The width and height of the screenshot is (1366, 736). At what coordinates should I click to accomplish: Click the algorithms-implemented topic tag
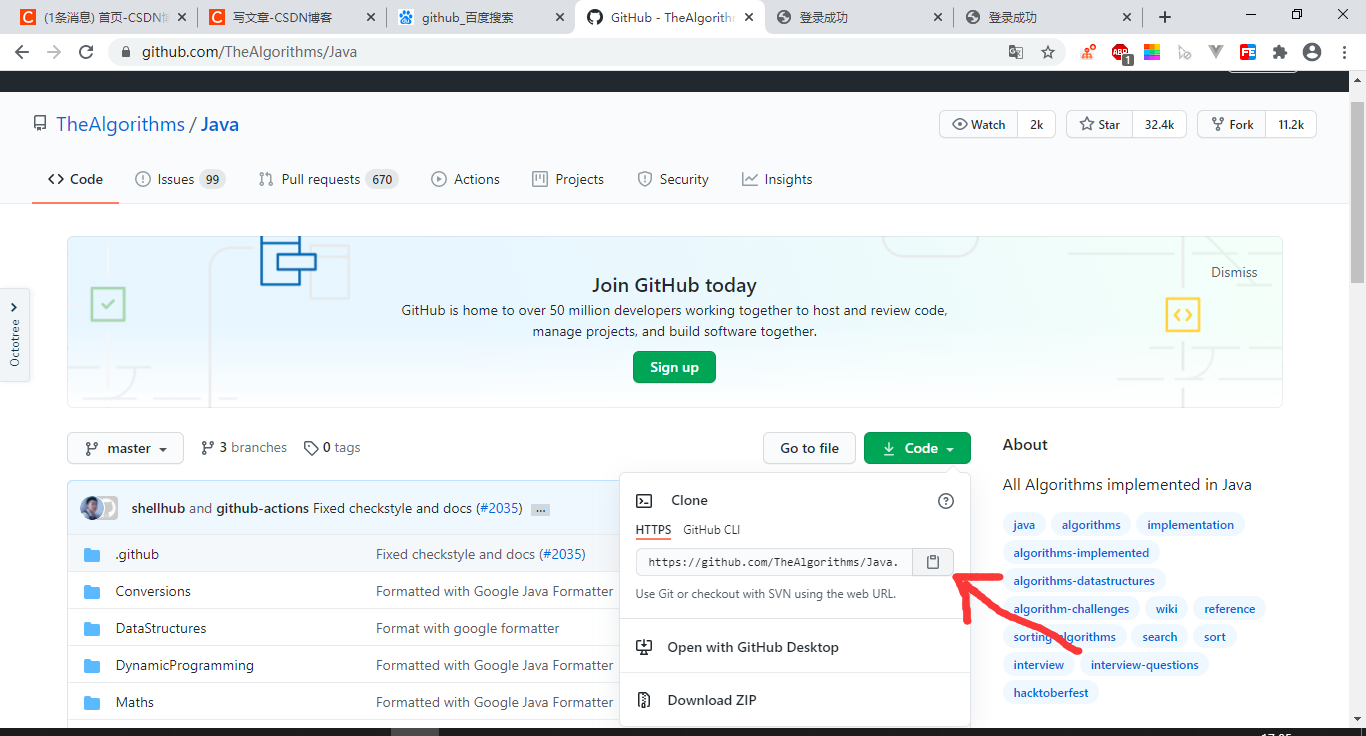pos(1081,552)
